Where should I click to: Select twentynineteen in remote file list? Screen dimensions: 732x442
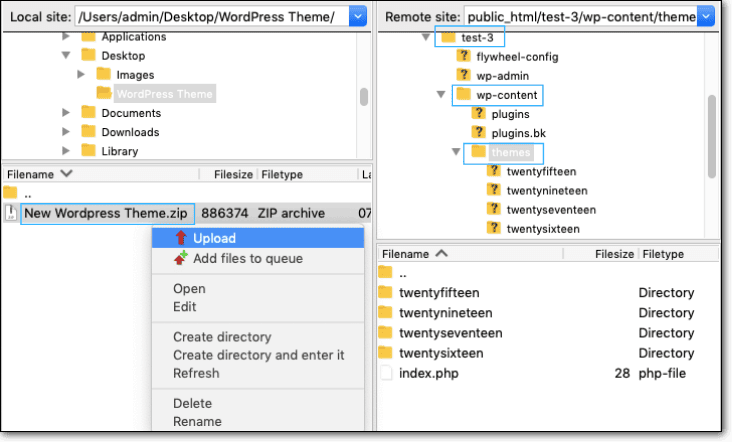[445, 313]
